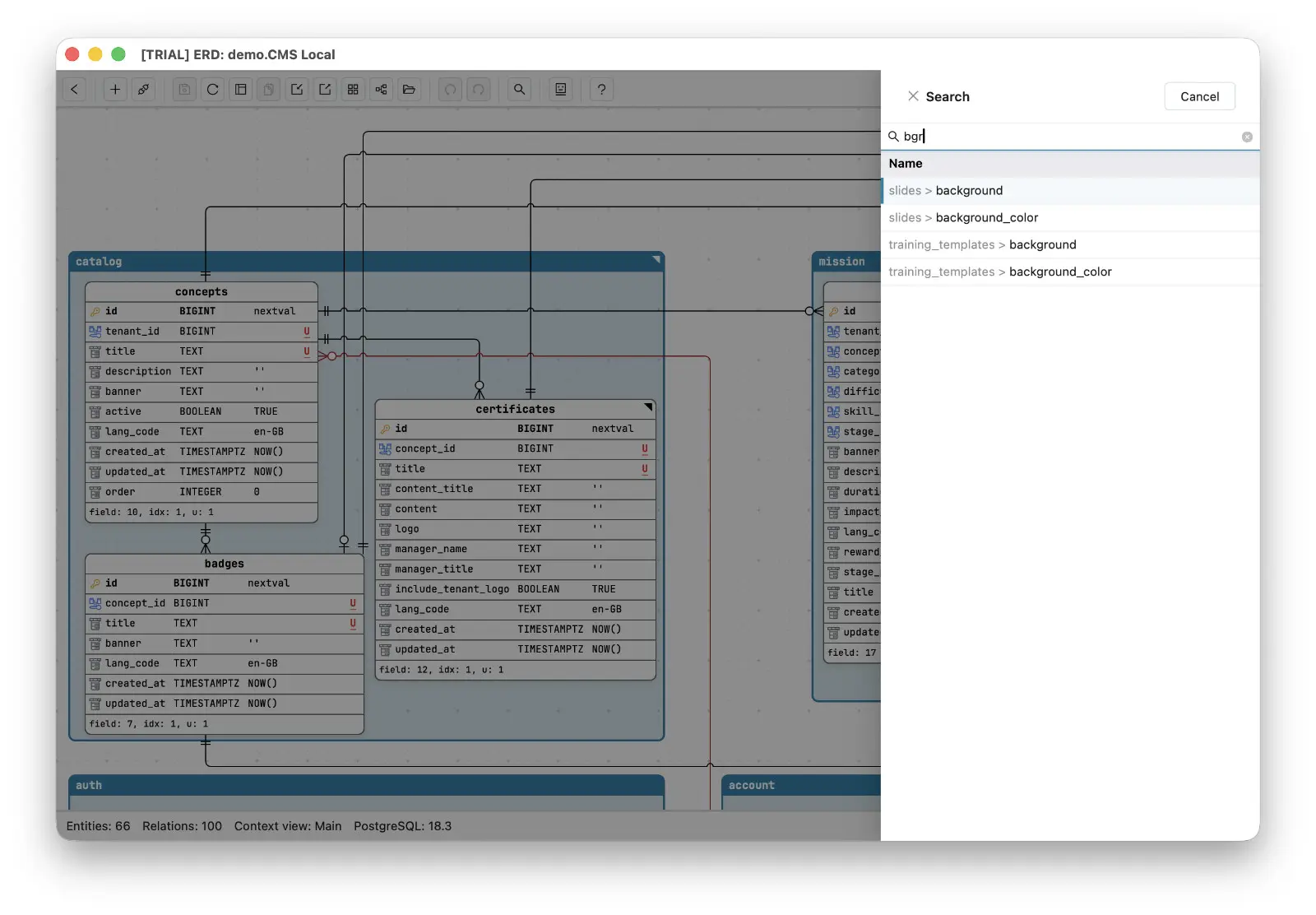Click into the search field containing 'bgr'
The height and width of the screenshot is (915, 1316).
tap(1069, 137)
